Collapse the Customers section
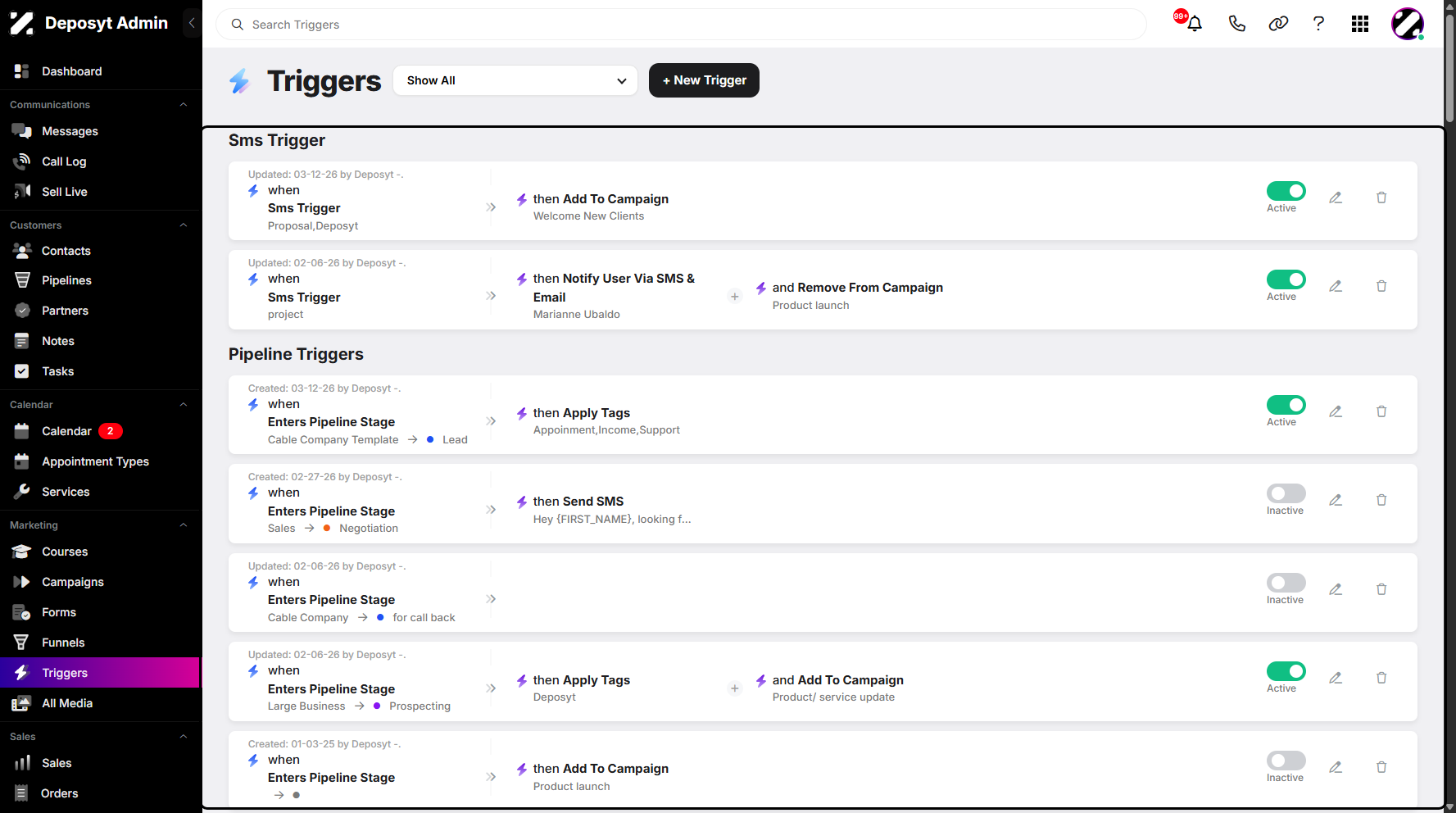 [184, 225]
